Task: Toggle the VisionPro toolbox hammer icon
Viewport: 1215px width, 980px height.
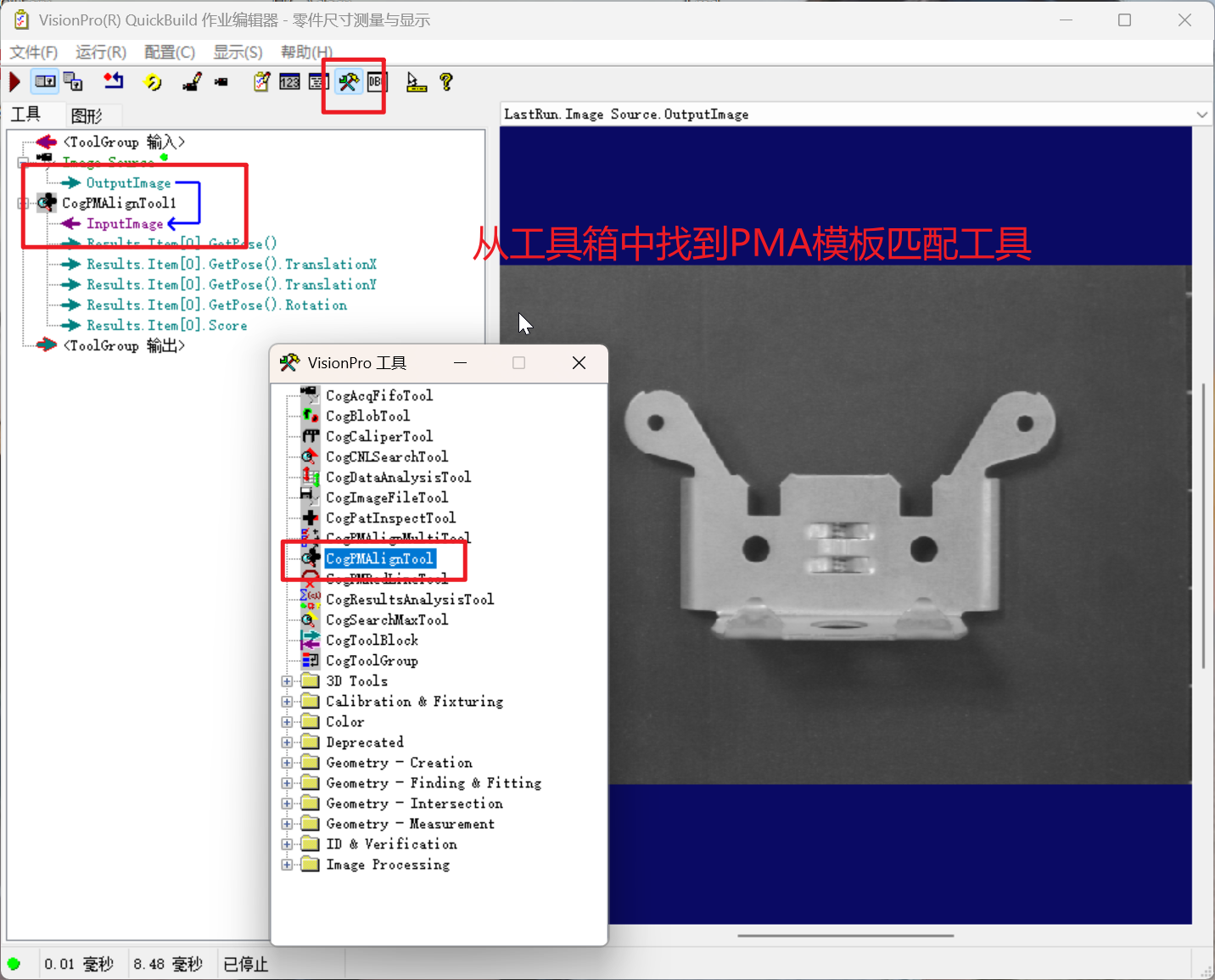Action: coord(348,81)
